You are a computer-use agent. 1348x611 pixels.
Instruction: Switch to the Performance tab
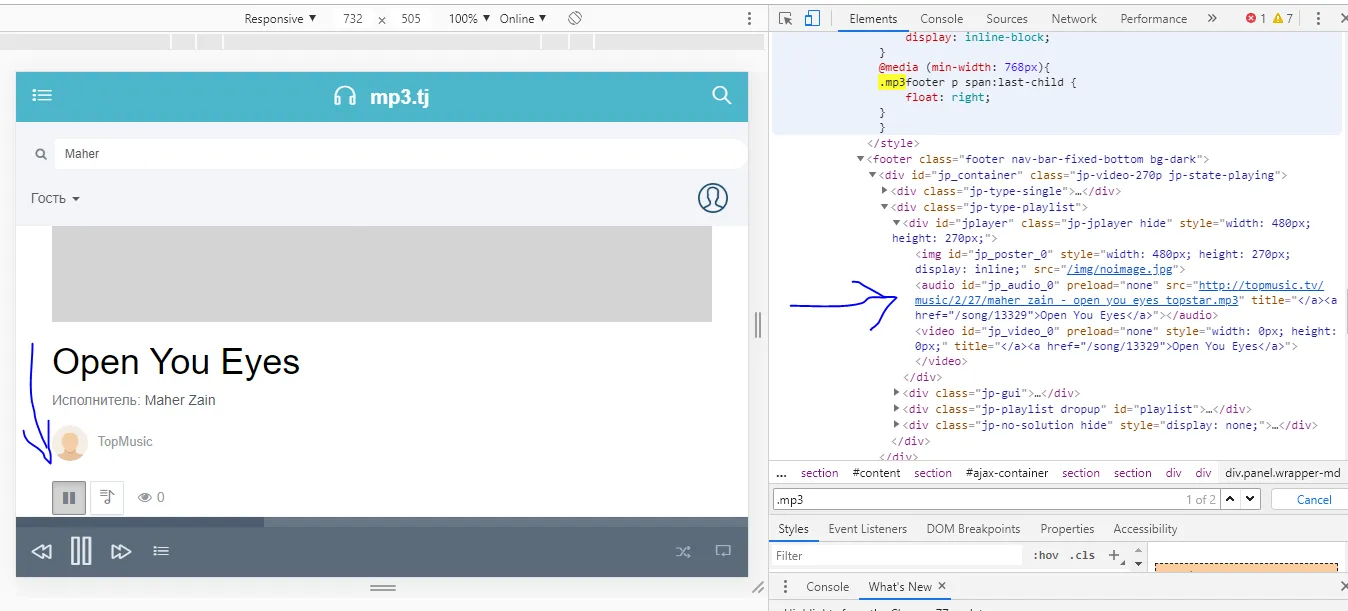tap(1154, 19)
